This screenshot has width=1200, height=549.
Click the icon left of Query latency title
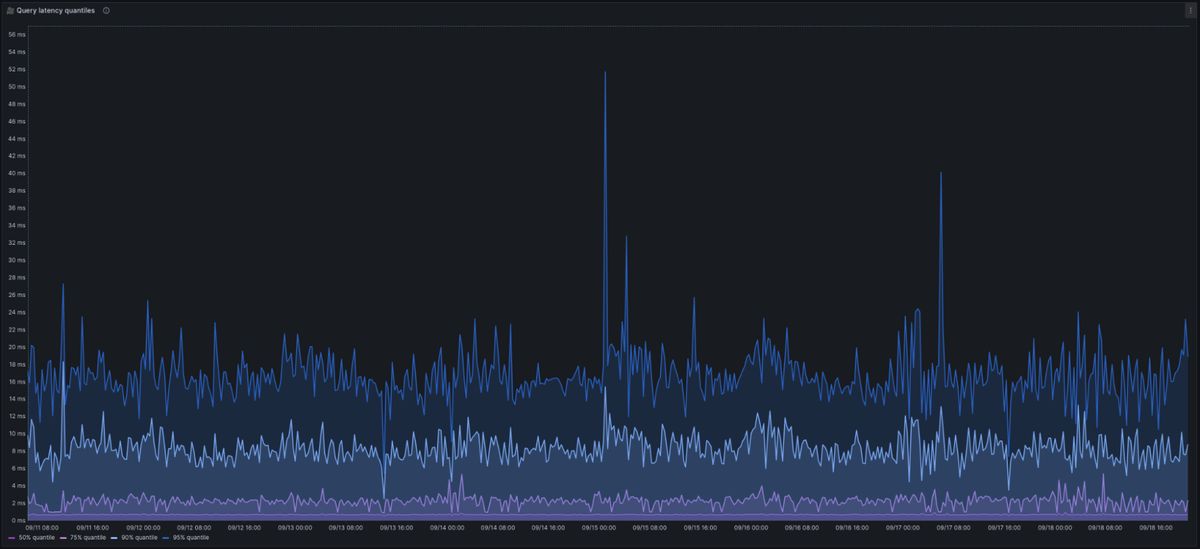10,10
